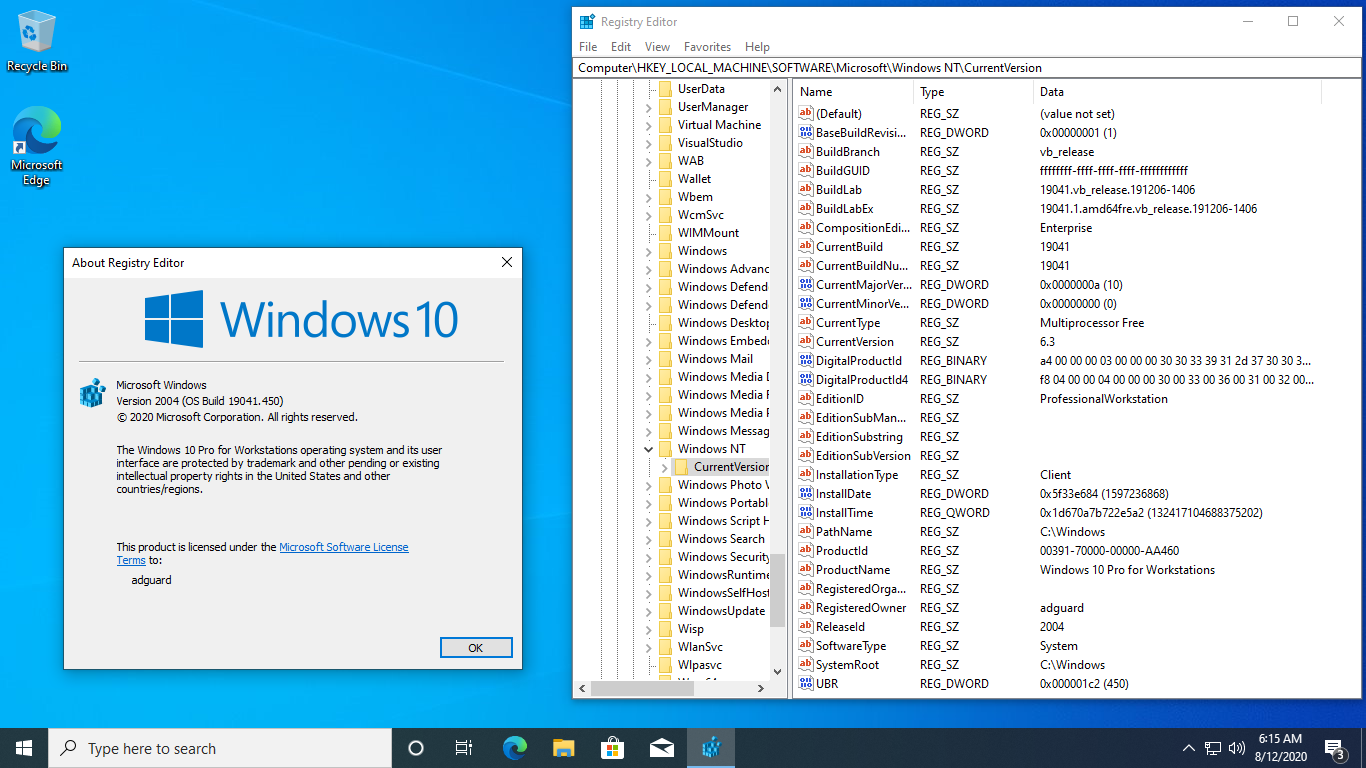1366x768 pixels.
Task: Select the WIMMount tree item
Action: tap(709, 233)
